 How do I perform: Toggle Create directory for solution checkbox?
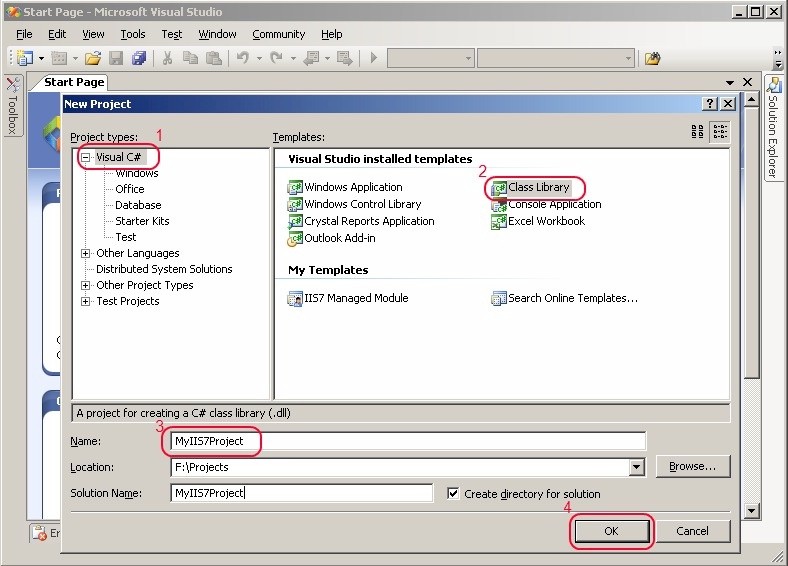(453, 494)
